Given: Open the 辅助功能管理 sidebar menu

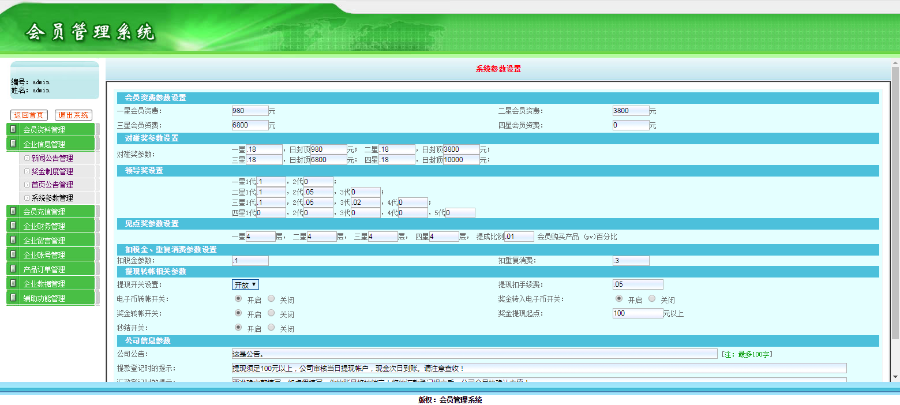Looking at the screenshot, I should (51, 298).
